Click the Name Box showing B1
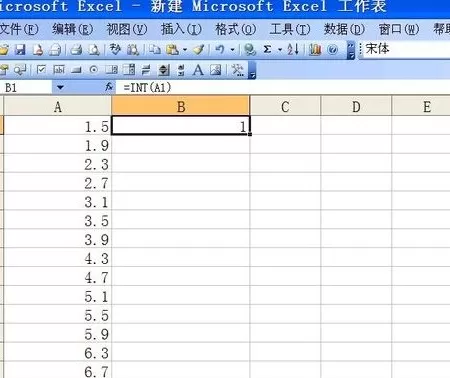450x378 pixels. [26, 88]
